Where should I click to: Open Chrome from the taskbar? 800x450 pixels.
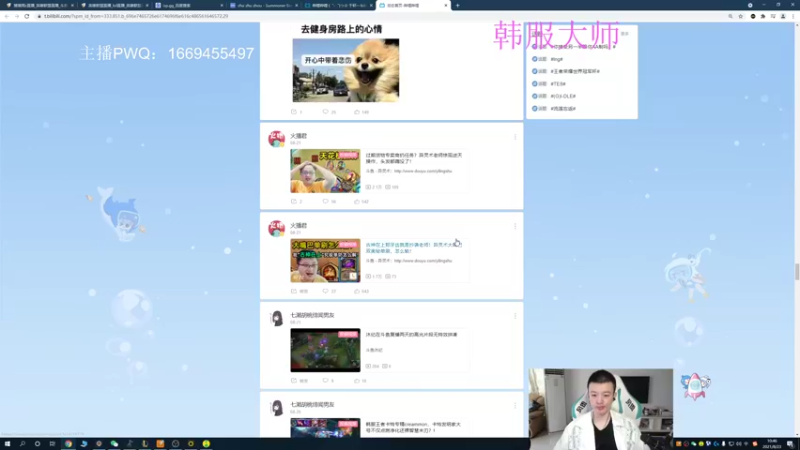click(68, 444)
